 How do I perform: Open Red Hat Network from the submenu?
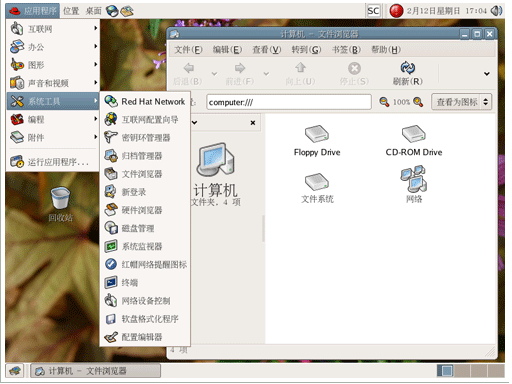(x=145, y=101)
